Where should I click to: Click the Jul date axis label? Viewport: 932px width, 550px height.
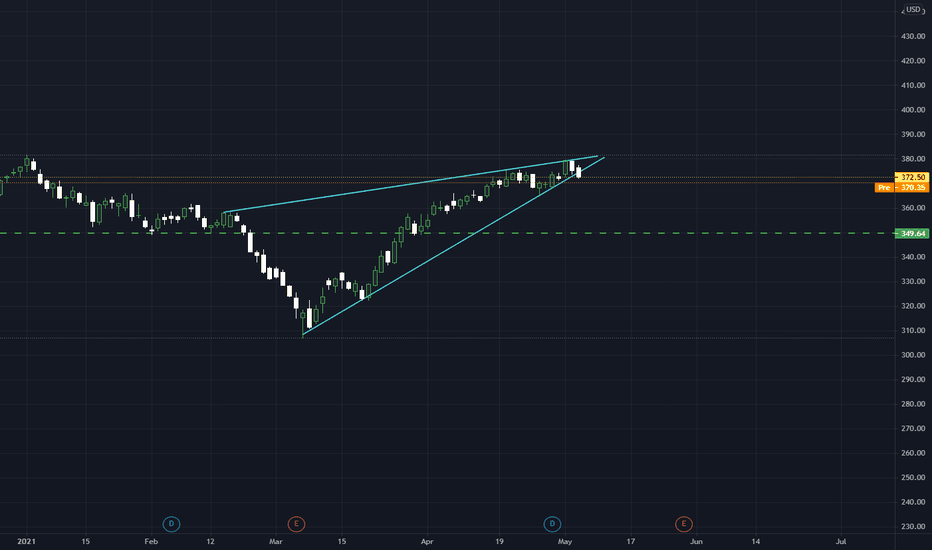click(x=840, y=542)
